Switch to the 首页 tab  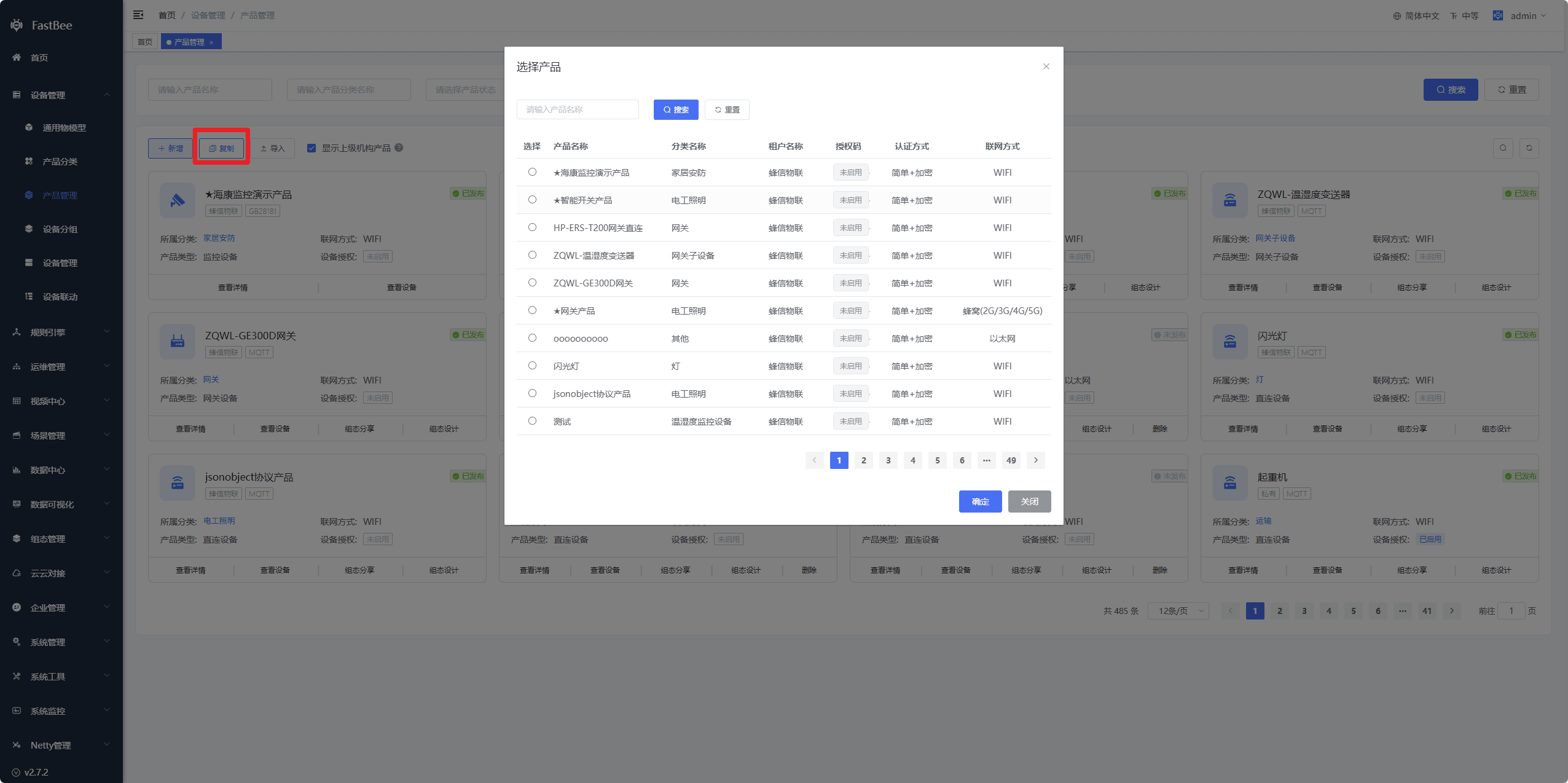pos(145,42)
